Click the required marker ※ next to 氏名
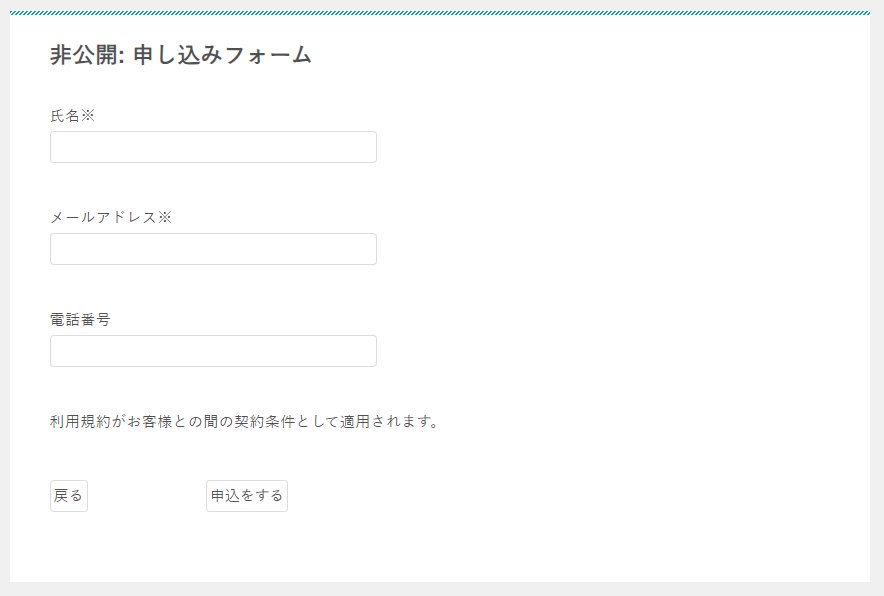 pos(87,113)
